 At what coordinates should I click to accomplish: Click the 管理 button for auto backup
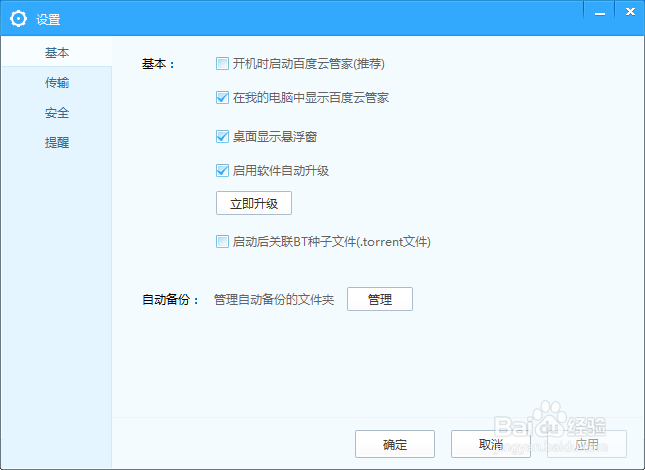(x=380, y=299)
